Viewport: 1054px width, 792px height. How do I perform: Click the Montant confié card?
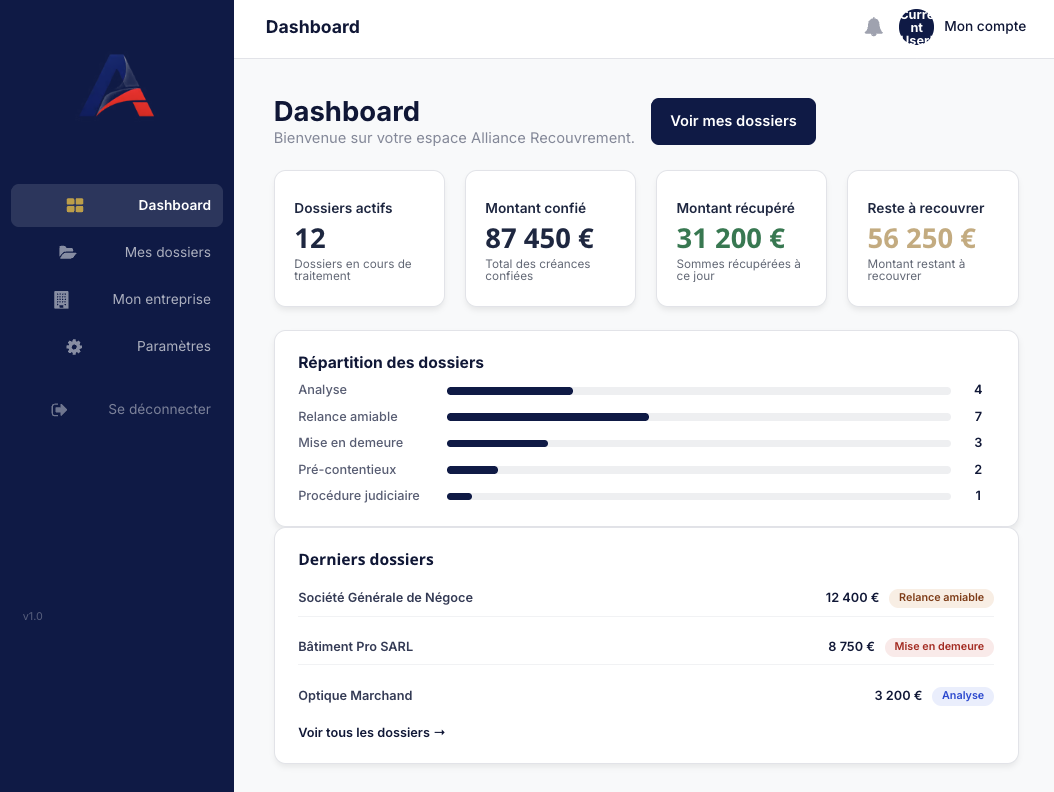tap(551, 239)
